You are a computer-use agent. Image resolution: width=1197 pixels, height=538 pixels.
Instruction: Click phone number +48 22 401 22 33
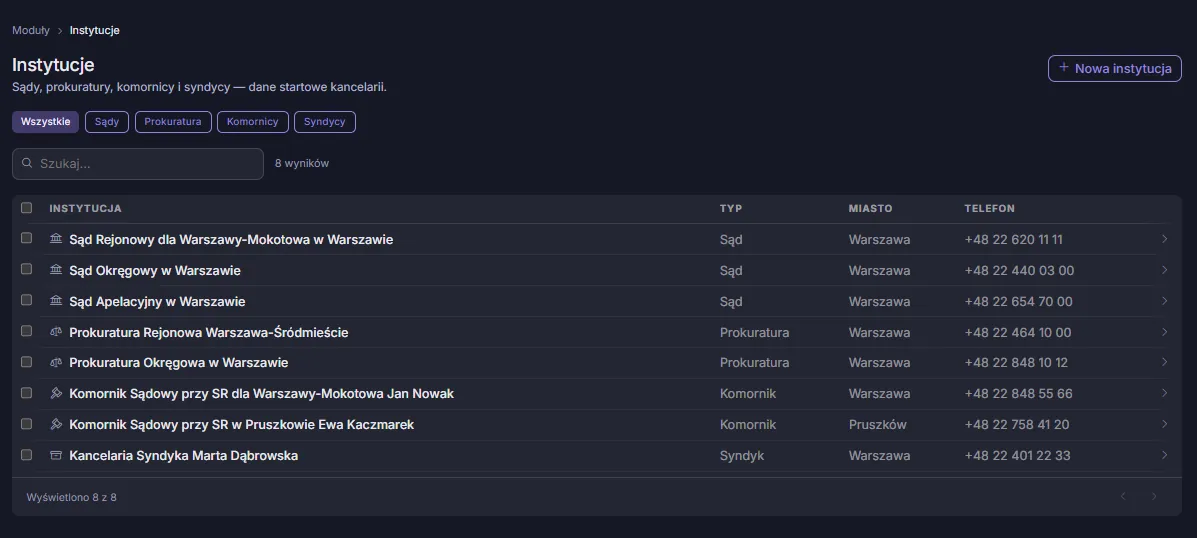(x=1018, y=456)
